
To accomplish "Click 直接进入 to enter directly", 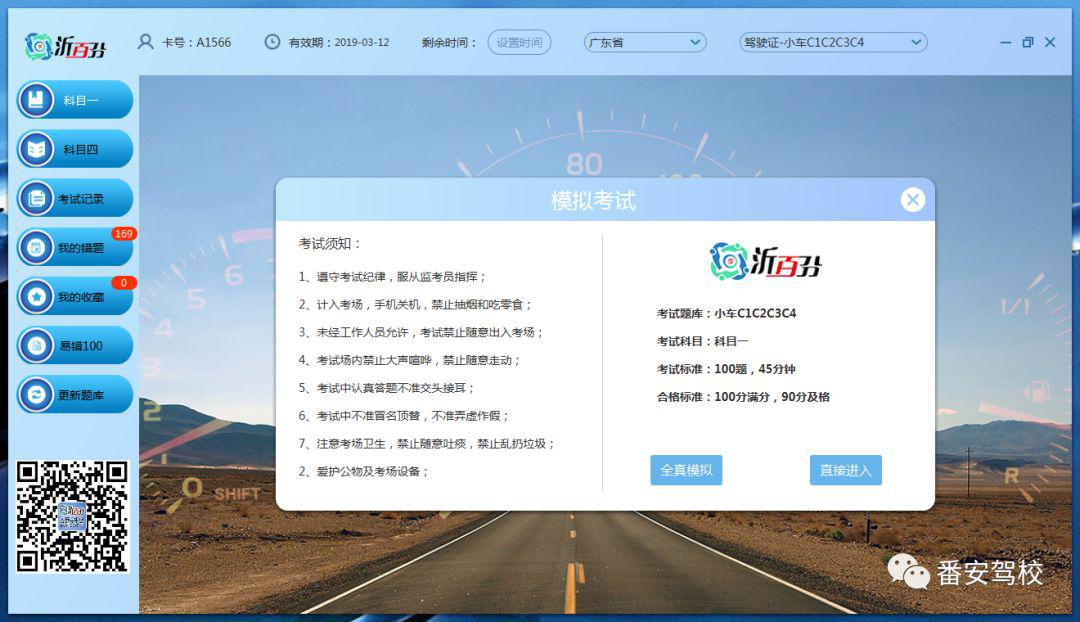I will (845, 470).
